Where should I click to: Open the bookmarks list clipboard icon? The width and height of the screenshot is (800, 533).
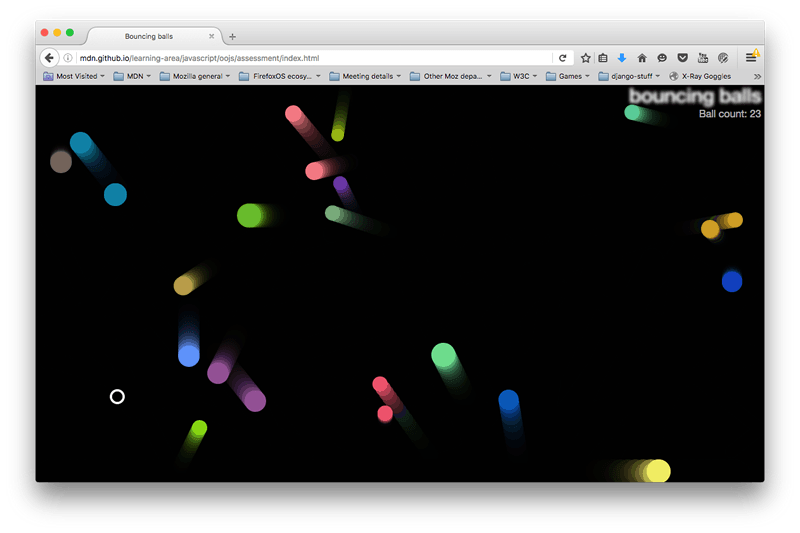tap(603, 58)
